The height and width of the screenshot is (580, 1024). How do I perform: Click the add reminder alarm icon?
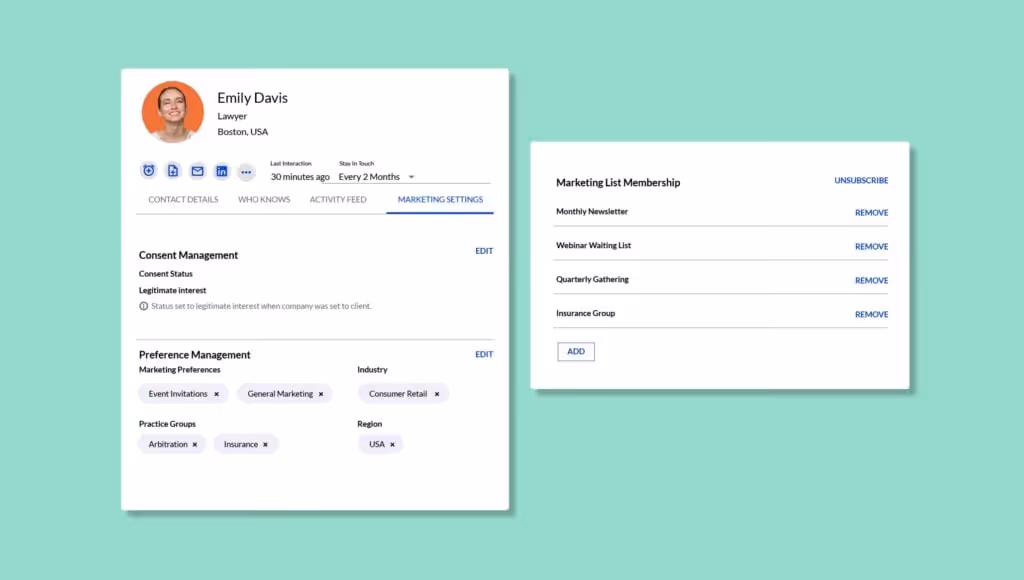[149, 170]
